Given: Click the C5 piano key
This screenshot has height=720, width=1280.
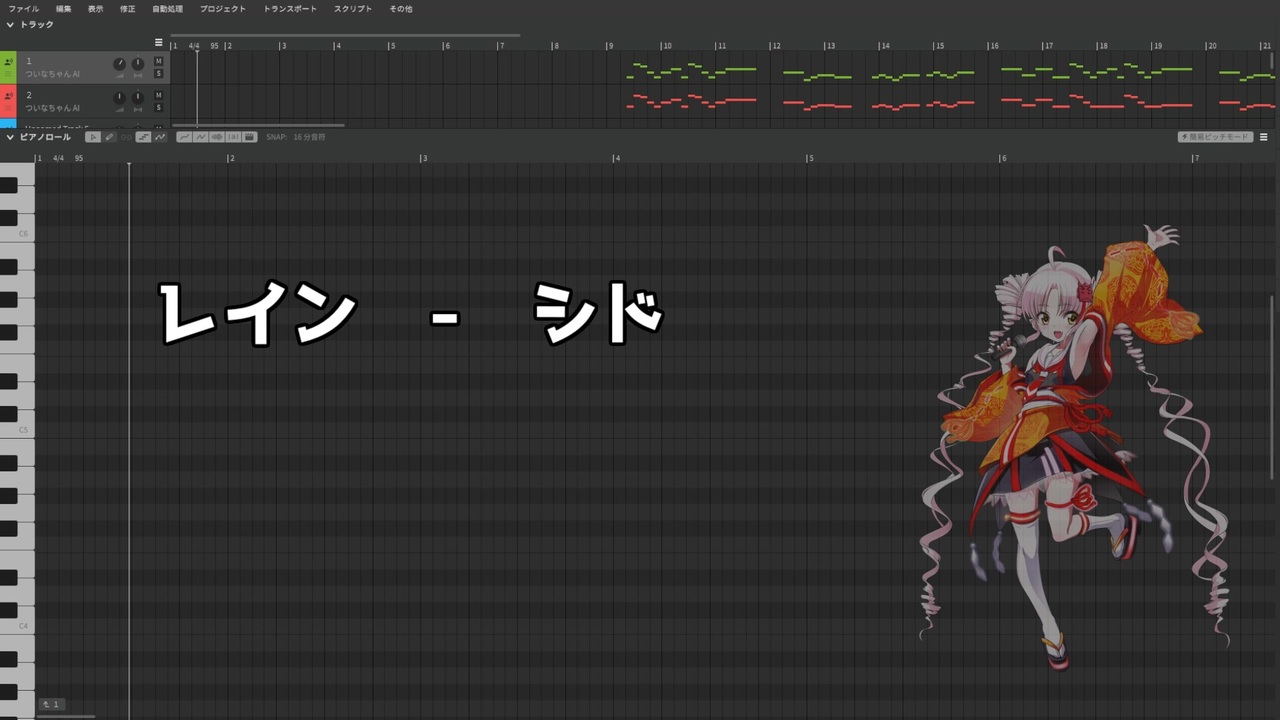Looking at the screenshot, I should pyautogui.click(x=17, y=430).
